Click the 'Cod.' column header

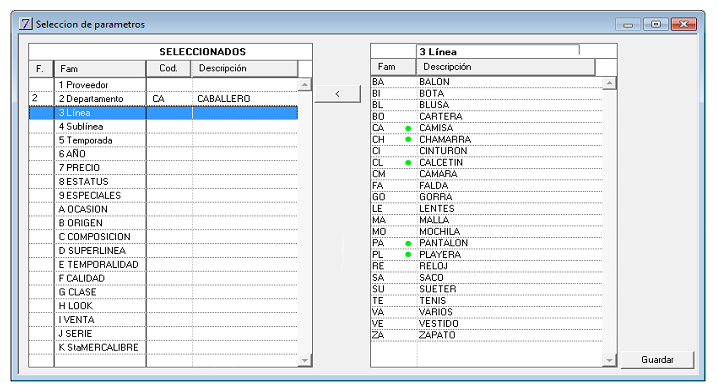[x=168, y=69]
